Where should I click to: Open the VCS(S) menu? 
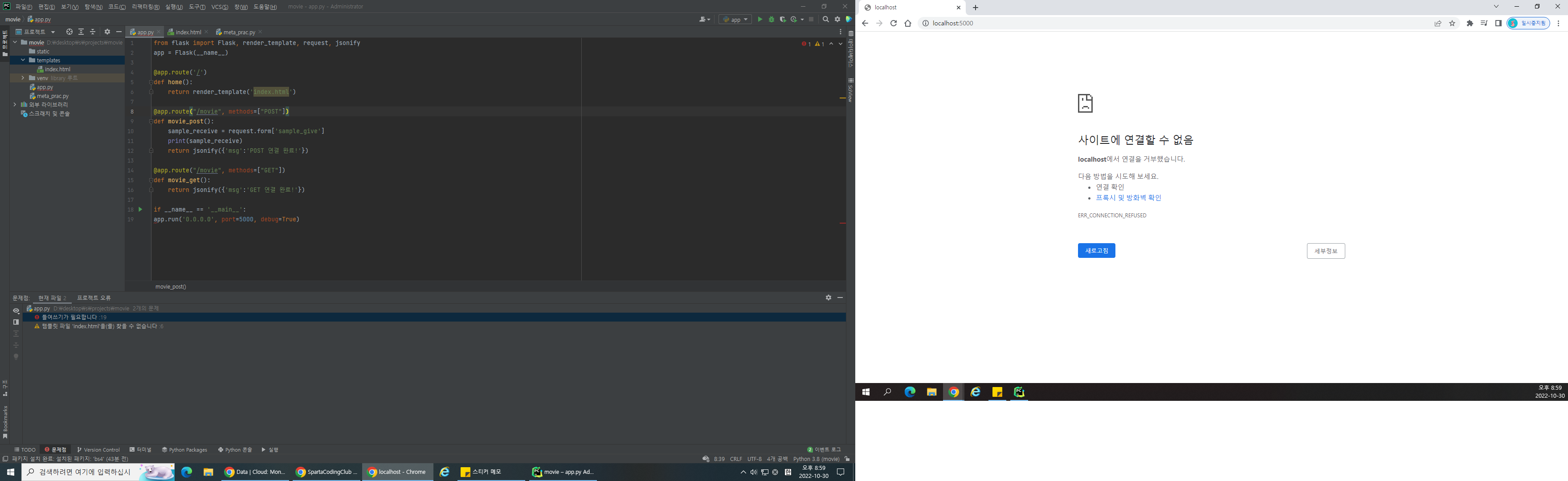coord(220,7)
